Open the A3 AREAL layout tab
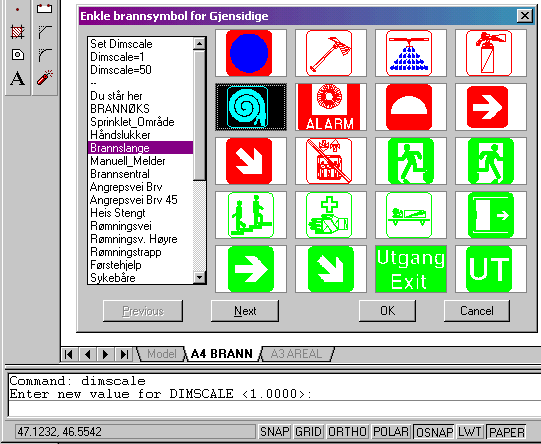The image size is (541, 444). pyautogui.click(x=296, y=354)
